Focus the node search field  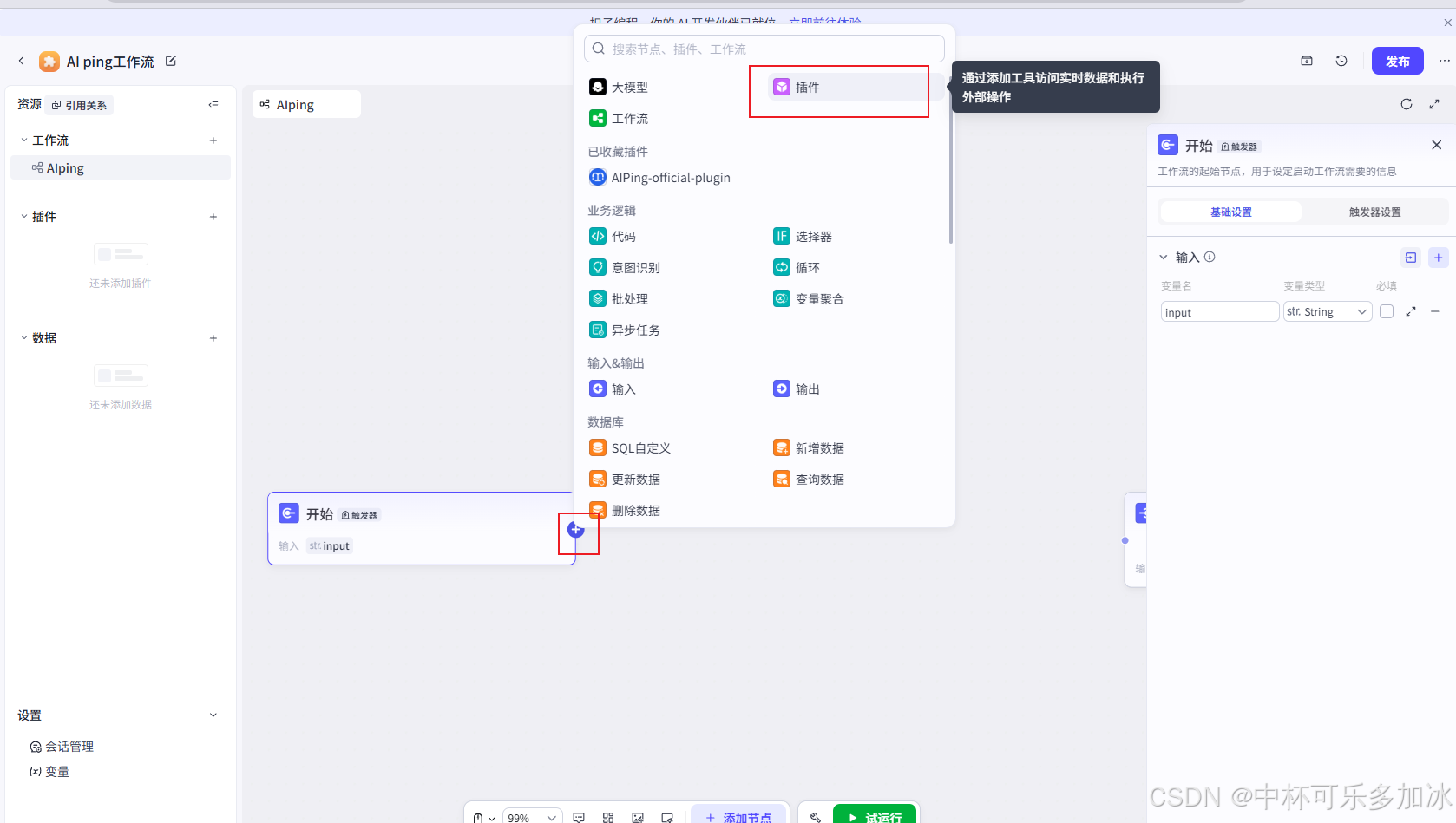[764, 49]
